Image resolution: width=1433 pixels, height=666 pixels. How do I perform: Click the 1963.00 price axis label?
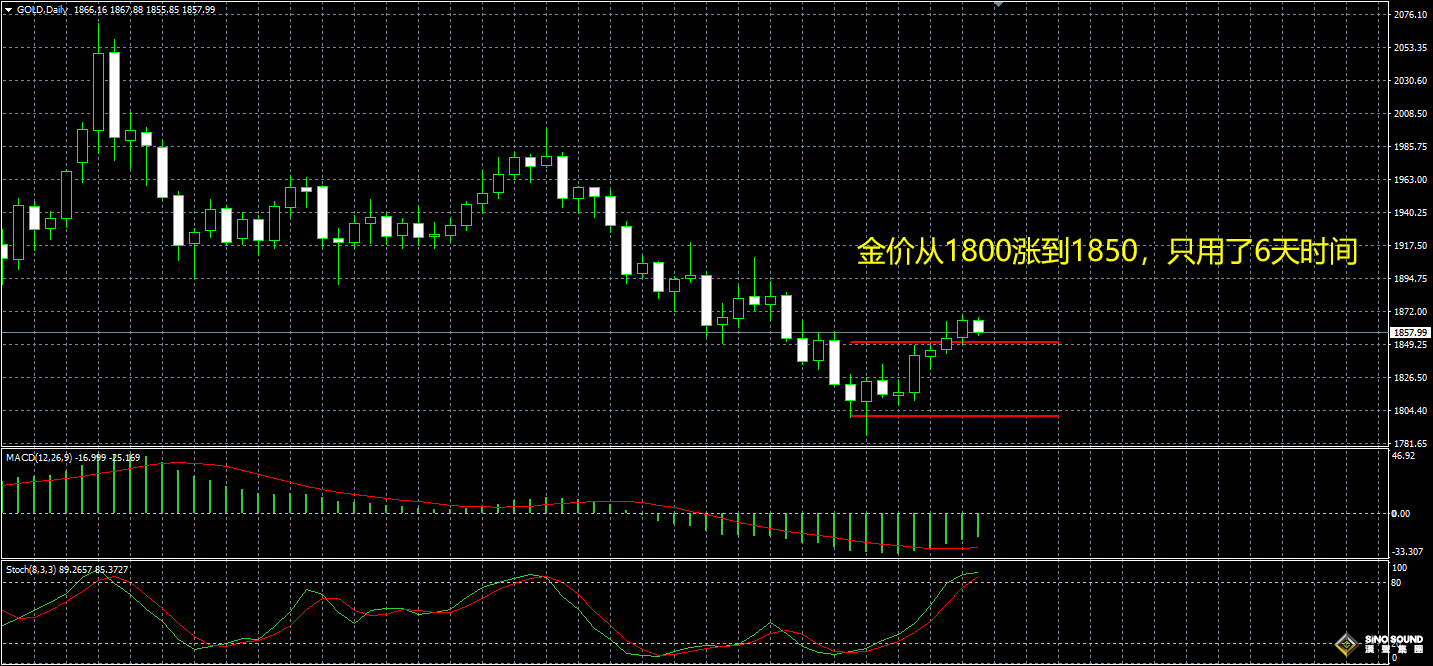tap(1409, 180)
